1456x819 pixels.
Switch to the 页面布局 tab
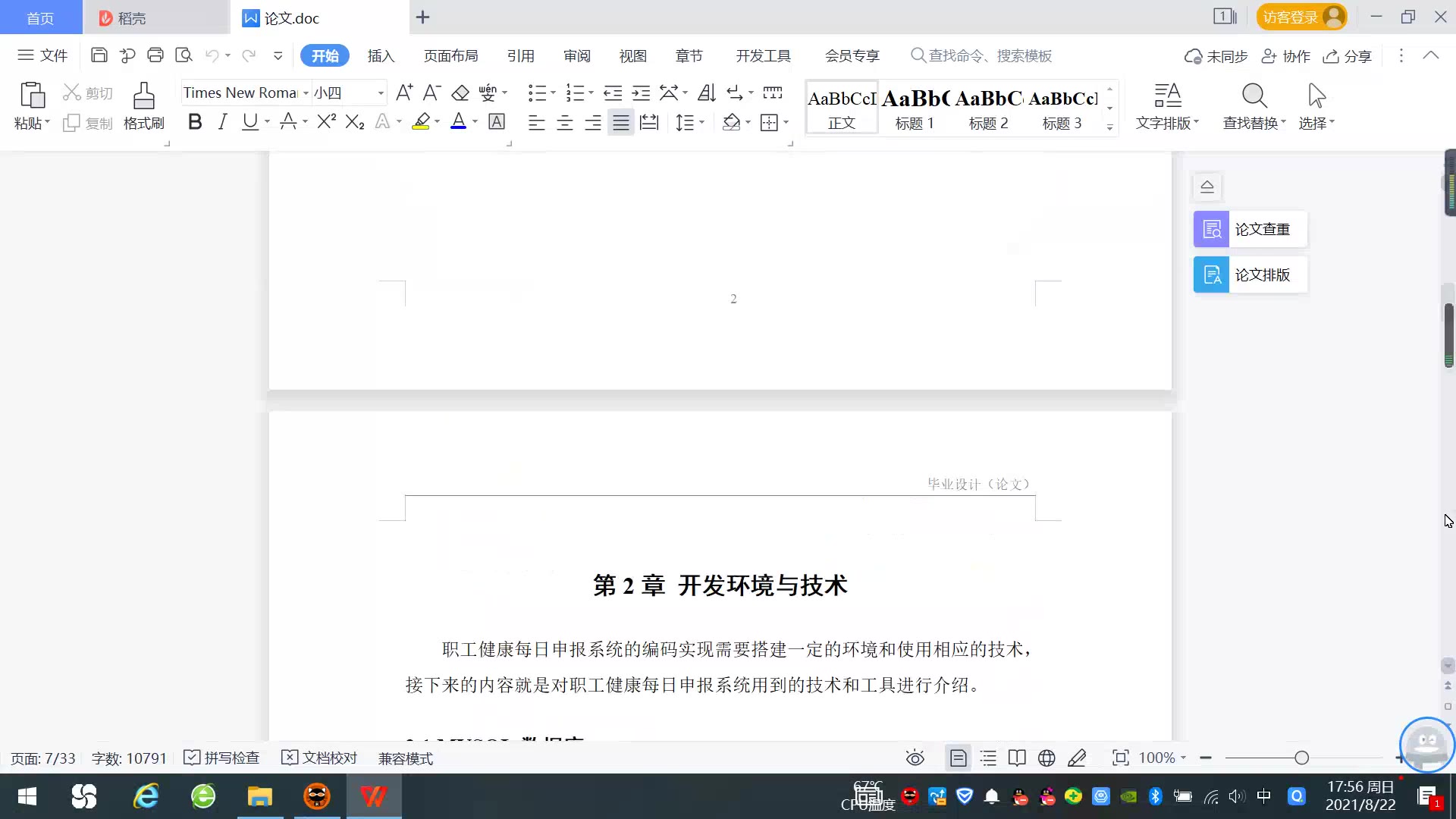point(450,55)
